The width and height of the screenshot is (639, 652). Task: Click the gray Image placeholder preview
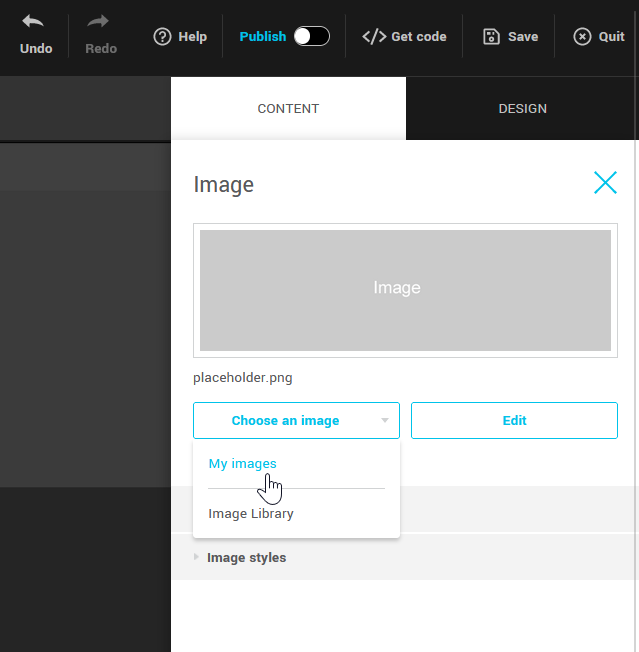405,290
